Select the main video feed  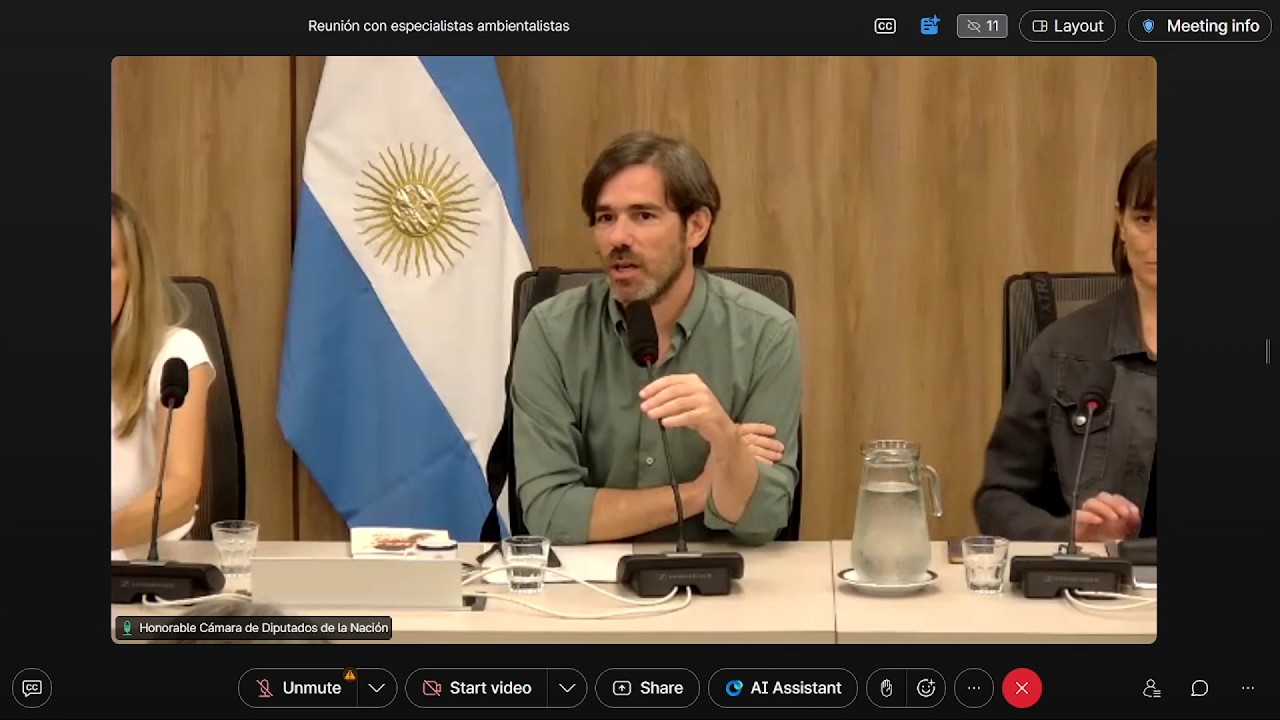(634, 349)
